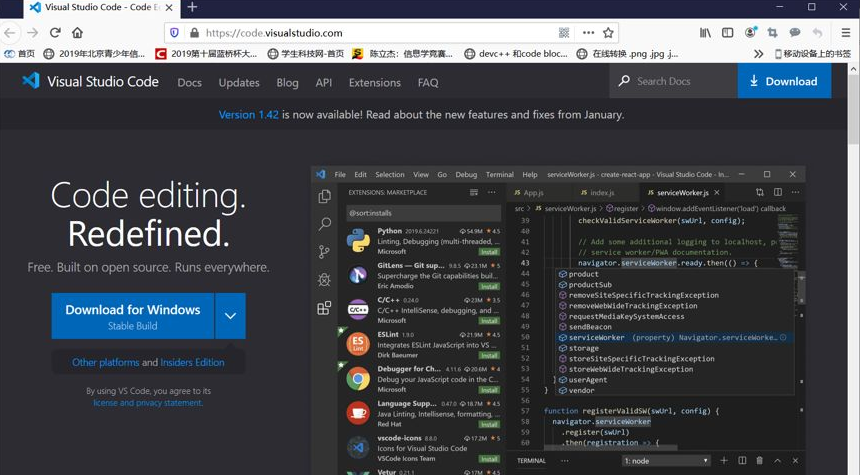The width and height of the screenshot is (860, 475).
Task: Open the license and privacy statement link
Action: click(148, 403)
